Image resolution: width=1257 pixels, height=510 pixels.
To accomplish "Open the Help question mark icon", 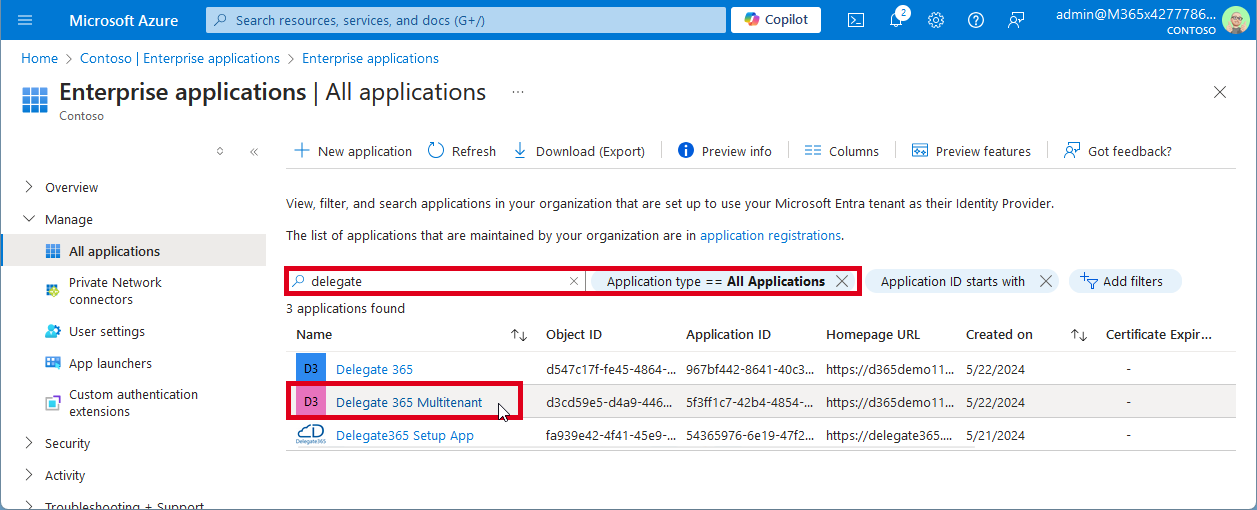I will coord(976,20).
